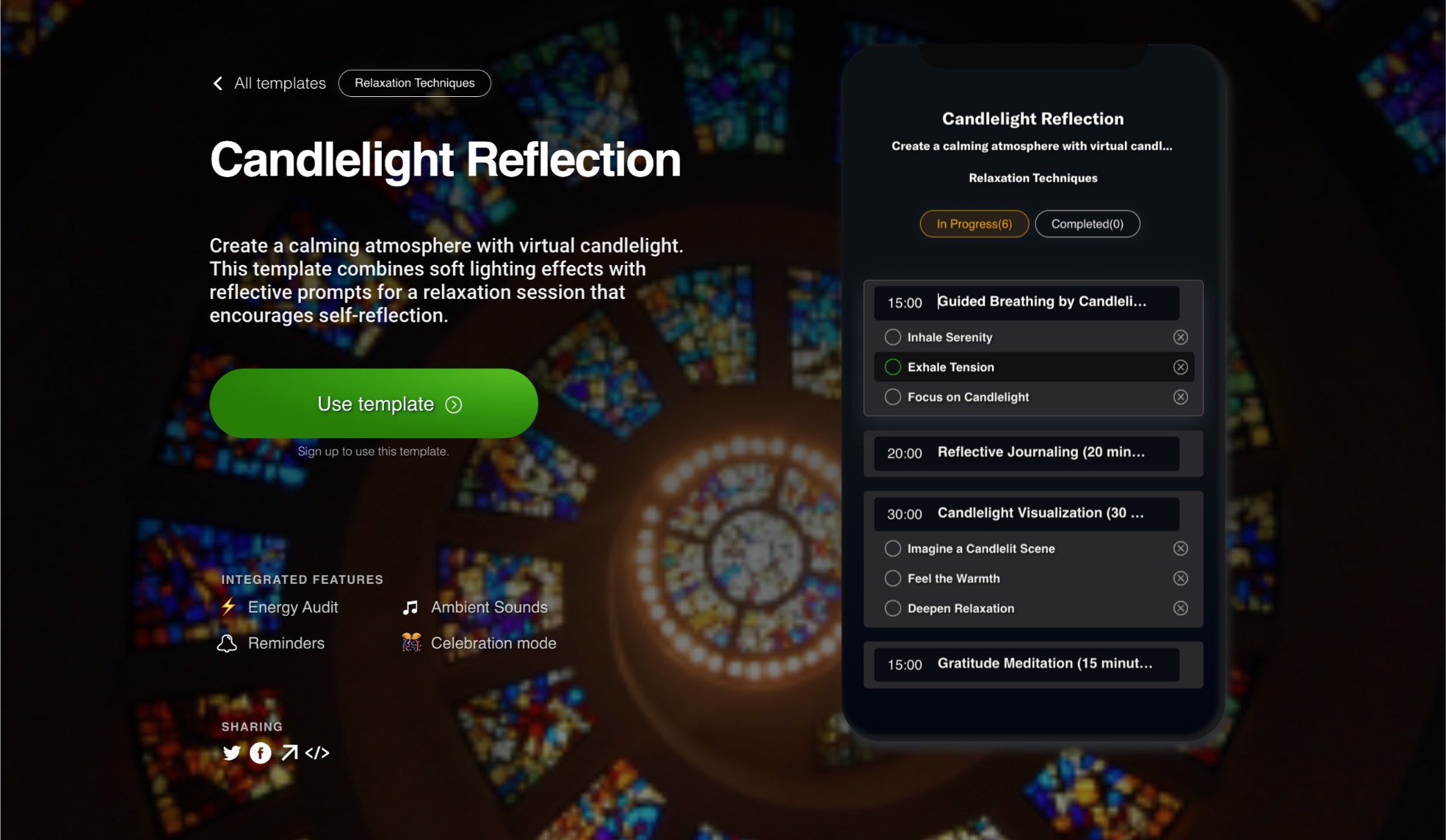
Task: Get the embed code icon
Action: 317,753
